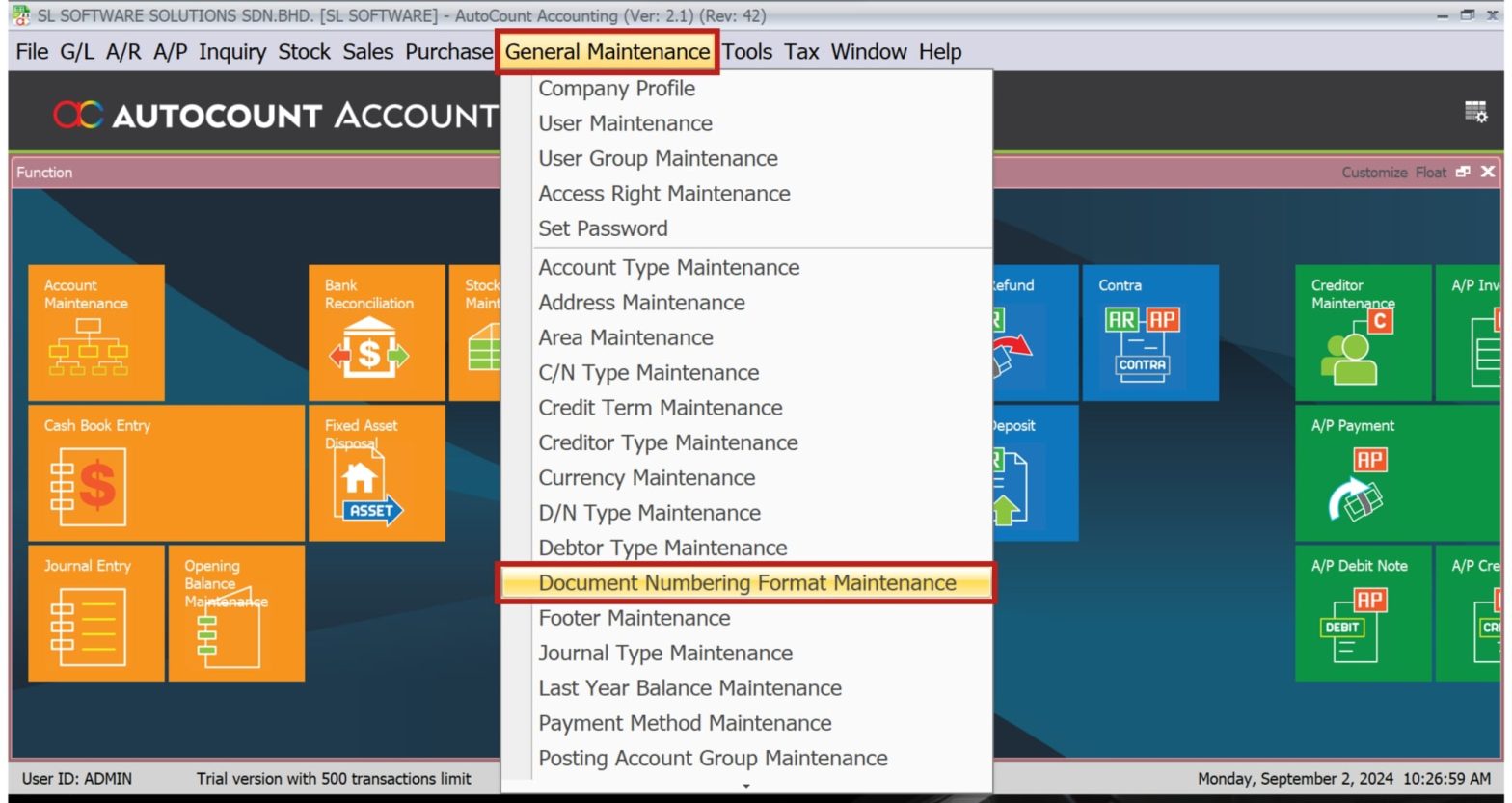
Task: Restore the Function panel window
Action: point(1463,172)
